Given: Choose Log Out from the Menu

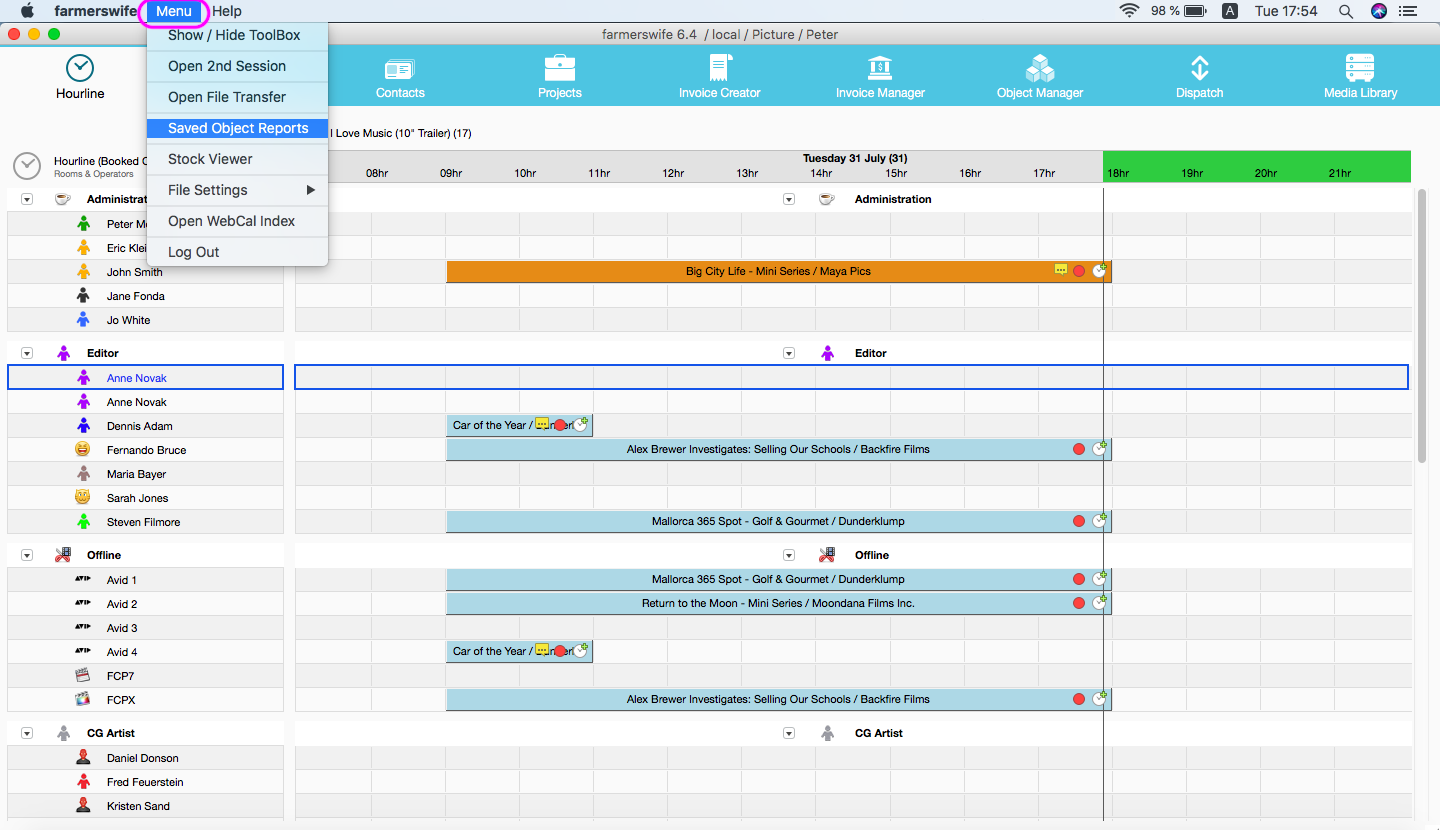Looking at the screenshot, I should 237,252.
